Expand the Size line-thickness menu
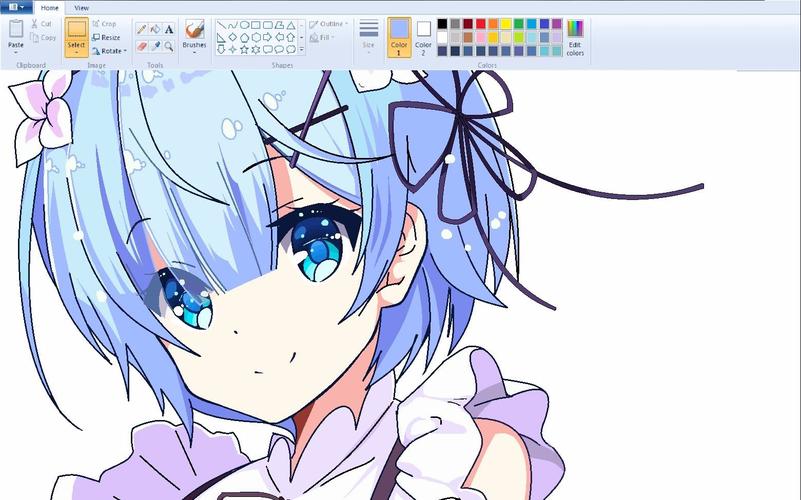Screen dimensions: 801x500 (x=368, y=37)
